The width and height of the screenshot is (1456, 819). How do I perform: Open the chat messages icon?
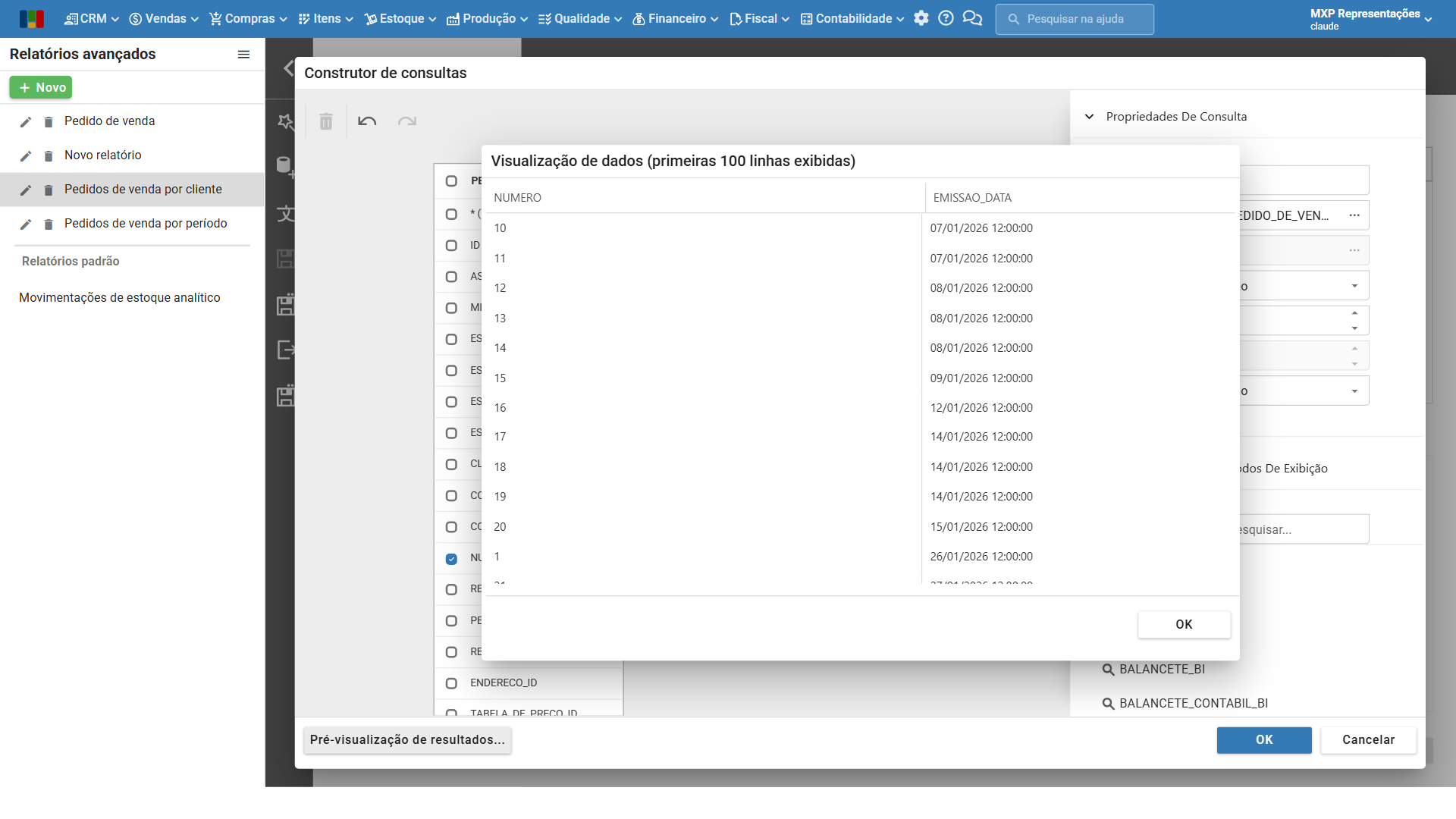(x=972, y=18)
